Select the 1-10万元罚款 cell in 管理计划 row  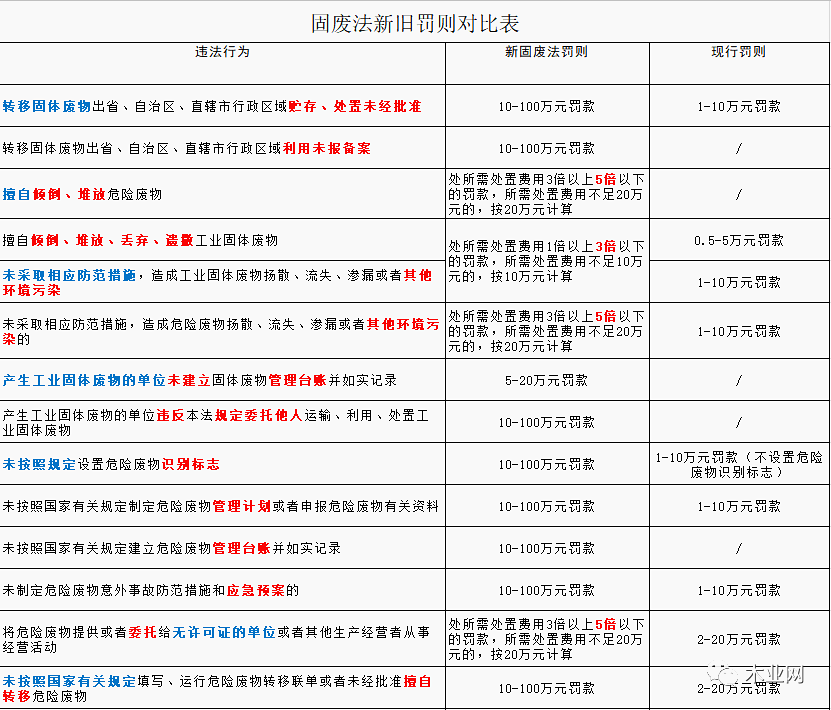click(739, 507)
